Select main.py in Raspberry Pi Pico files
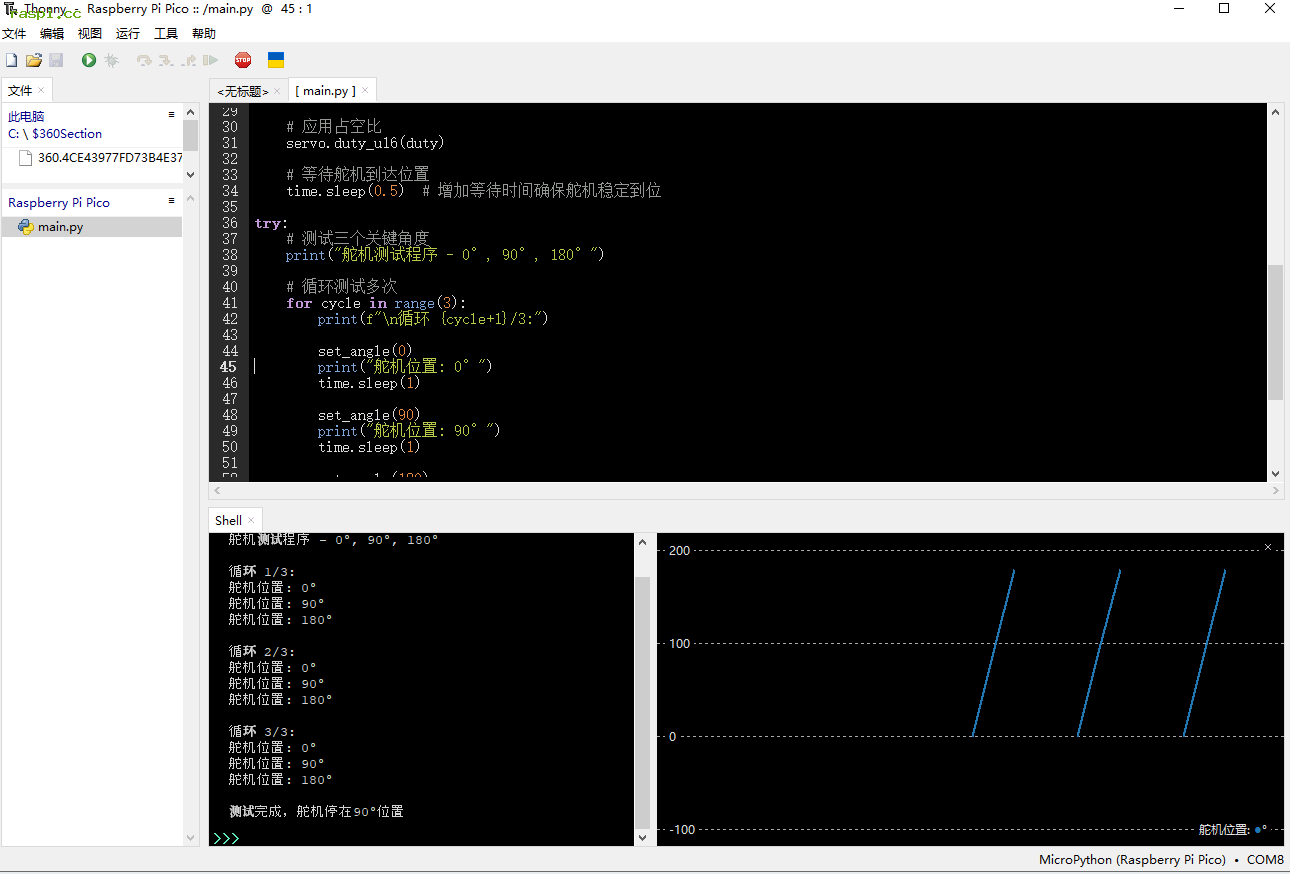This screenshot has height=874, width=1290. click(x=60, y=227)
